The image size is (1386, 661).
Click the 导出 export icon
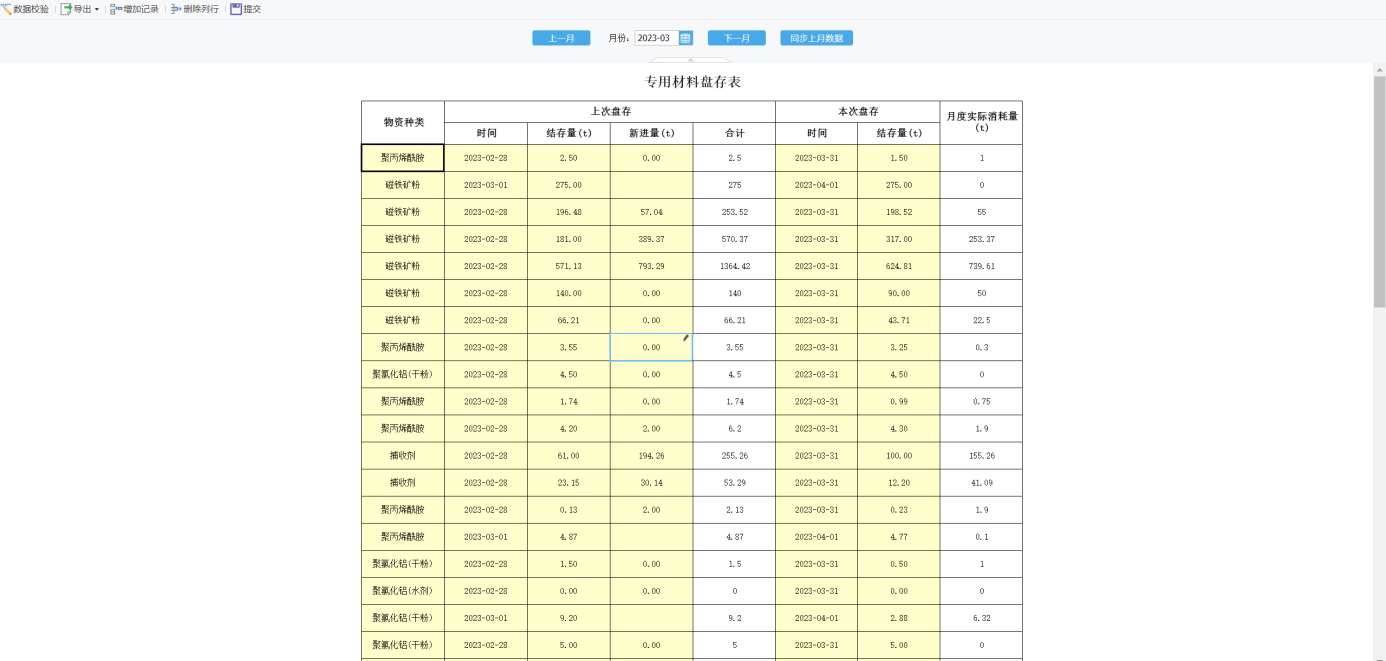(66, 9)
